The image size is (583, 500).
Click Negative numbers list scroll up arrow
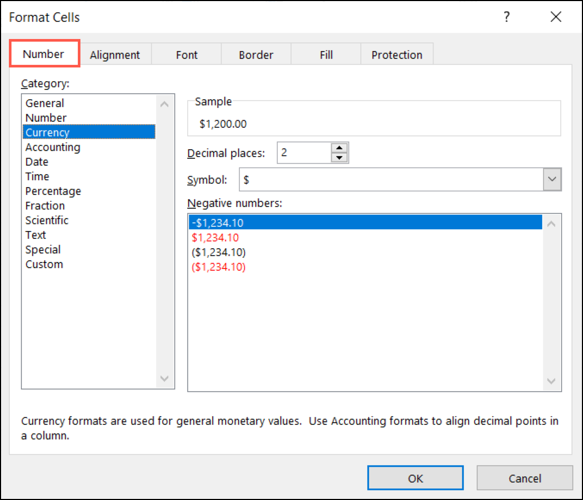click(551, 224)
